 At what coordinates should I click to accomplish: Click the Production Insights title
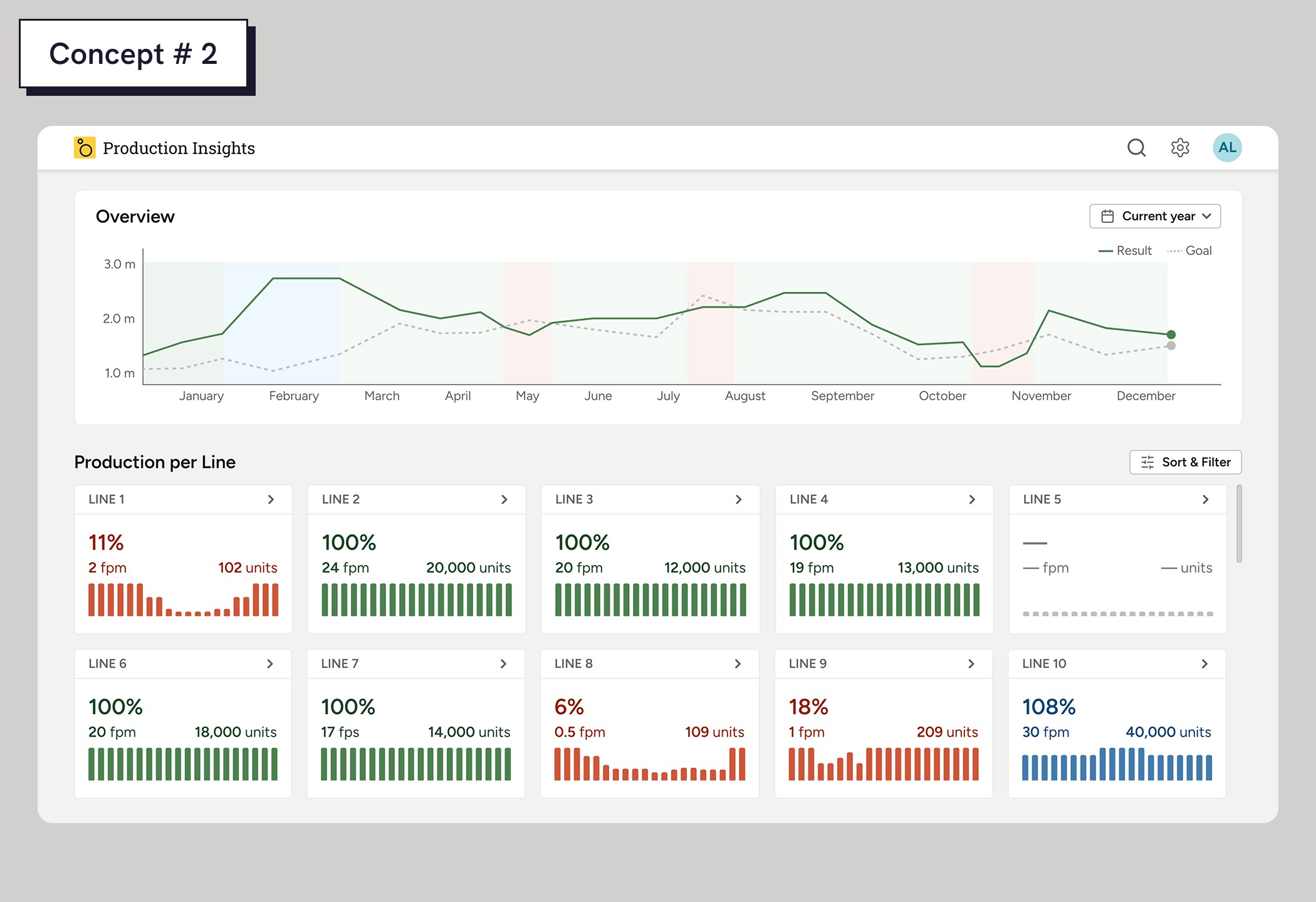(179, 148)
